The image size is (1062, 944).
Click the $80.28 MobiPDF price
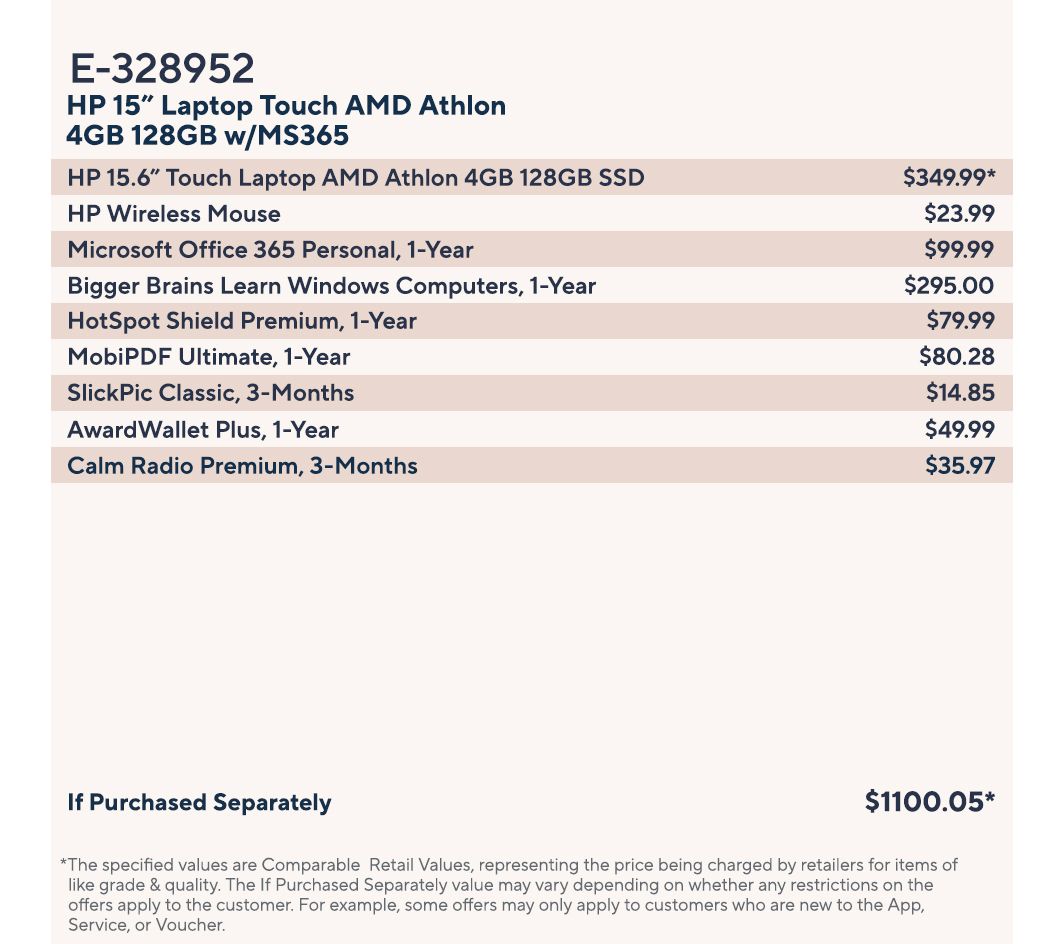957,357
